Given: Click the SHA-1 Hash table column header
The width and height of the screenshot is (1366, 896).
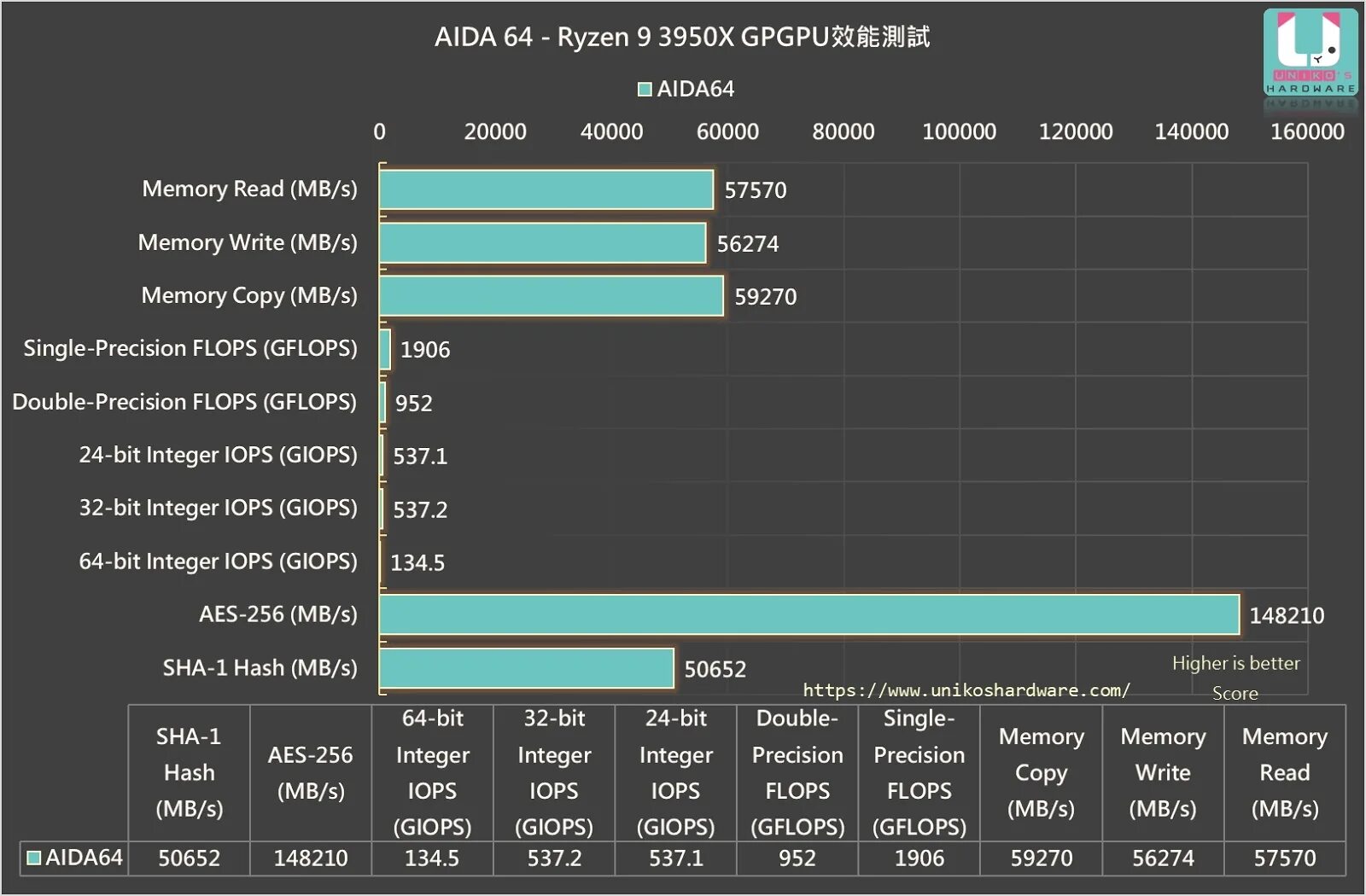Looking at the screenshot, I should click(190, 772).
